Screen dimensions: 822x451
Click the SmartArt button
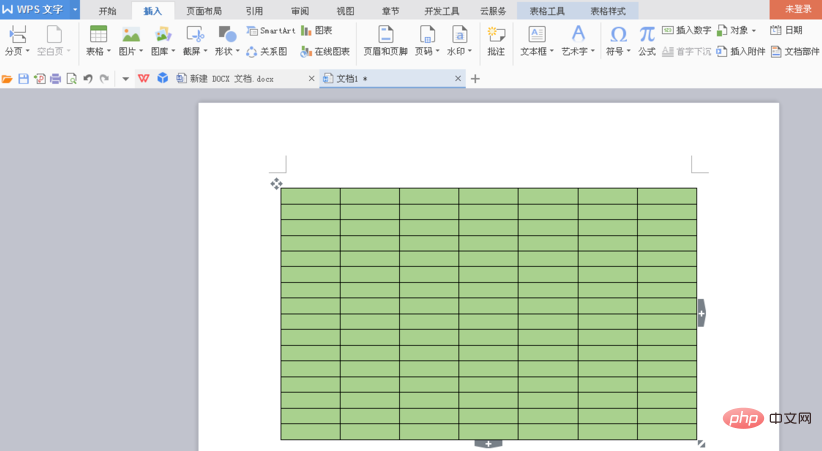(271, 31)
